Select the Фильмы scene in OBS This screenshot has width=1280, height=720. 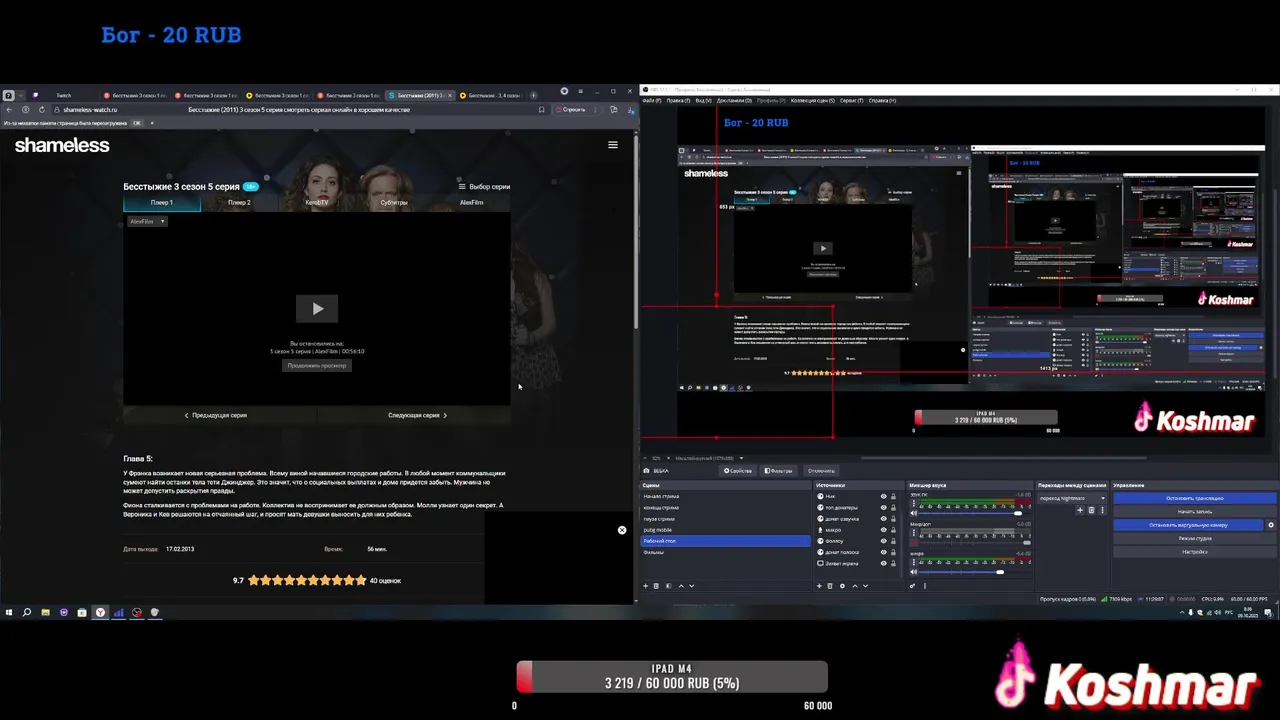725,552
